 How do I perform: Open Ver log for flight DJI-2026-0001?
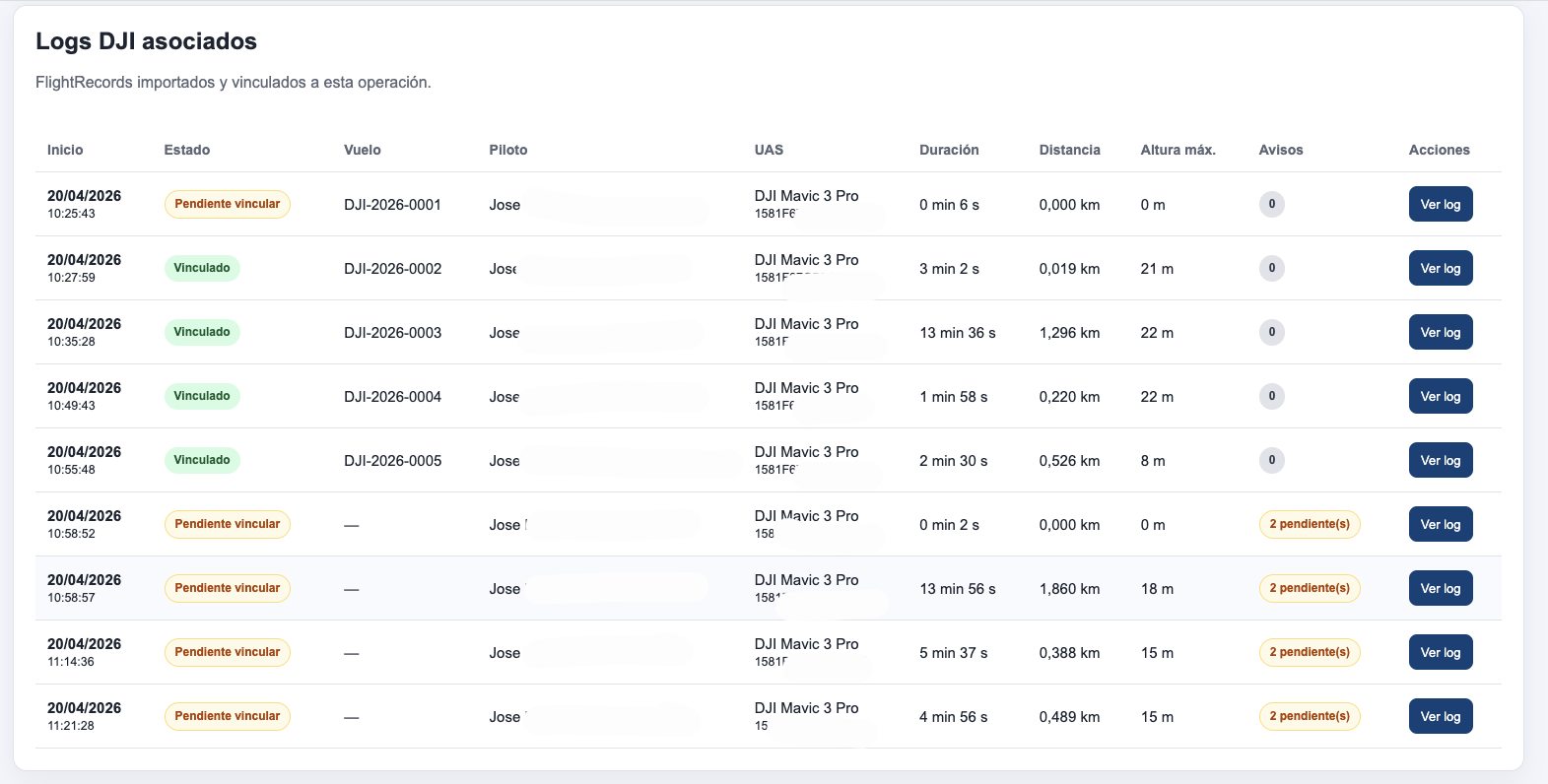(x=1441, y=204)
